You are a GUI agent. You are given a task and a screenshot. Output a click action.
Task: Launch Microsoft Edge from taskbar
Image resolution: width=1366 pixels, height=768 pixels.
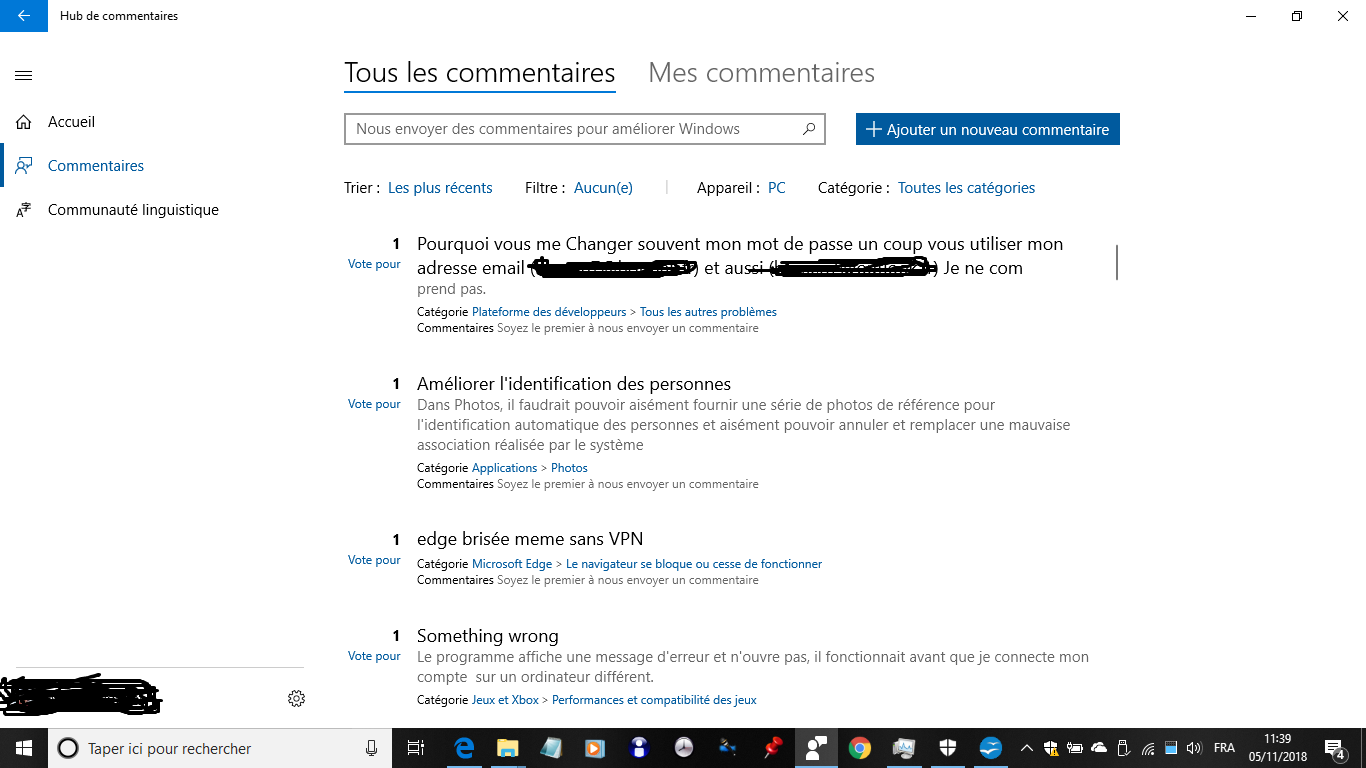click(464, 748)
